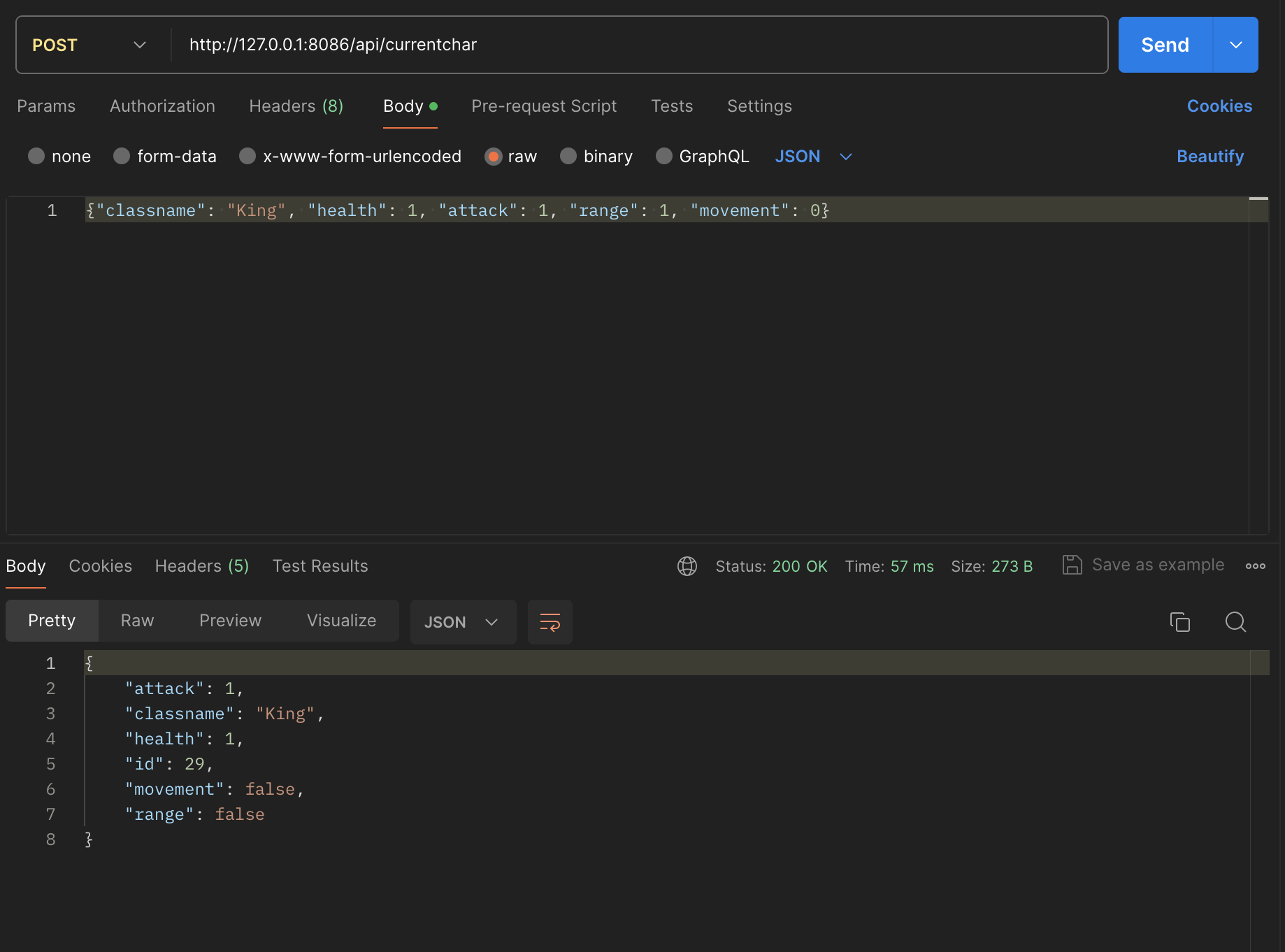1285x952 pixels.
Task: Open the response JSON format dropdown
Action: point(463,621)
